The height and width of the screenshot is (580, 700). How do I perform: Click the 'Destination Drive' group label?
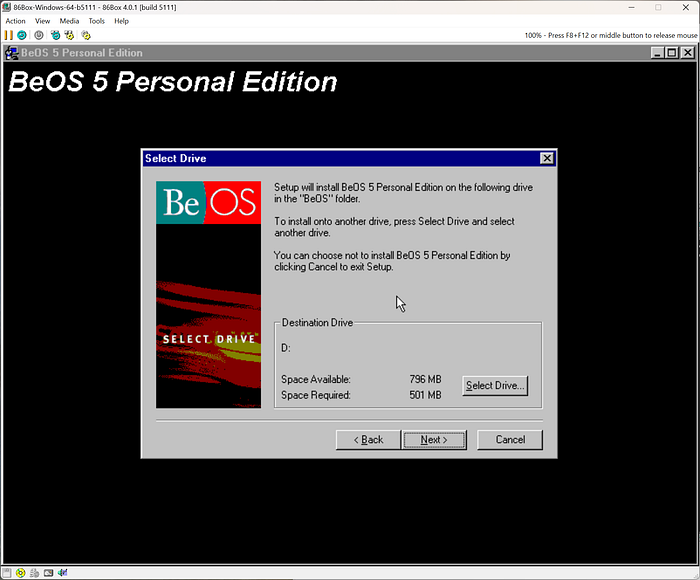(317, 322)
